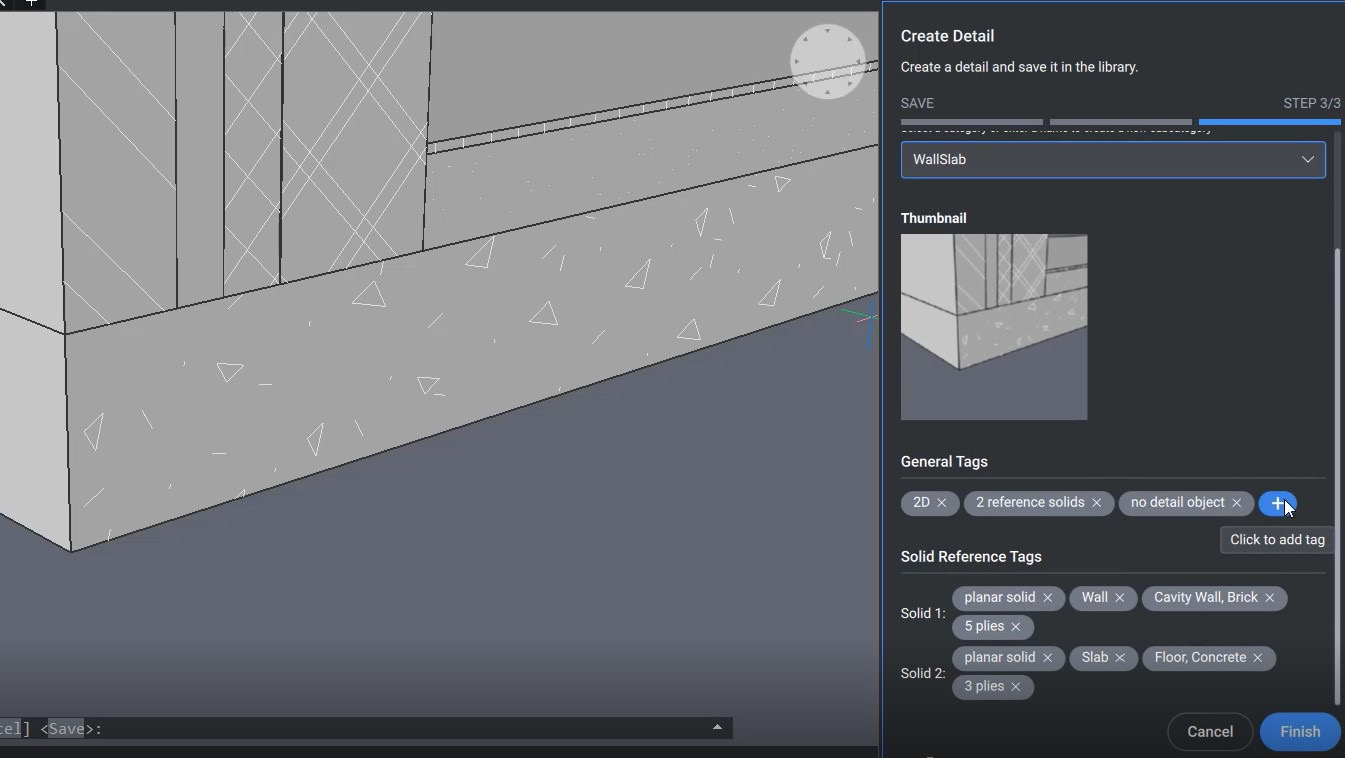Remove the 'Cavity Wall, Brick' tag
Screen dimensions: 1345x758
coord(1270,598)
